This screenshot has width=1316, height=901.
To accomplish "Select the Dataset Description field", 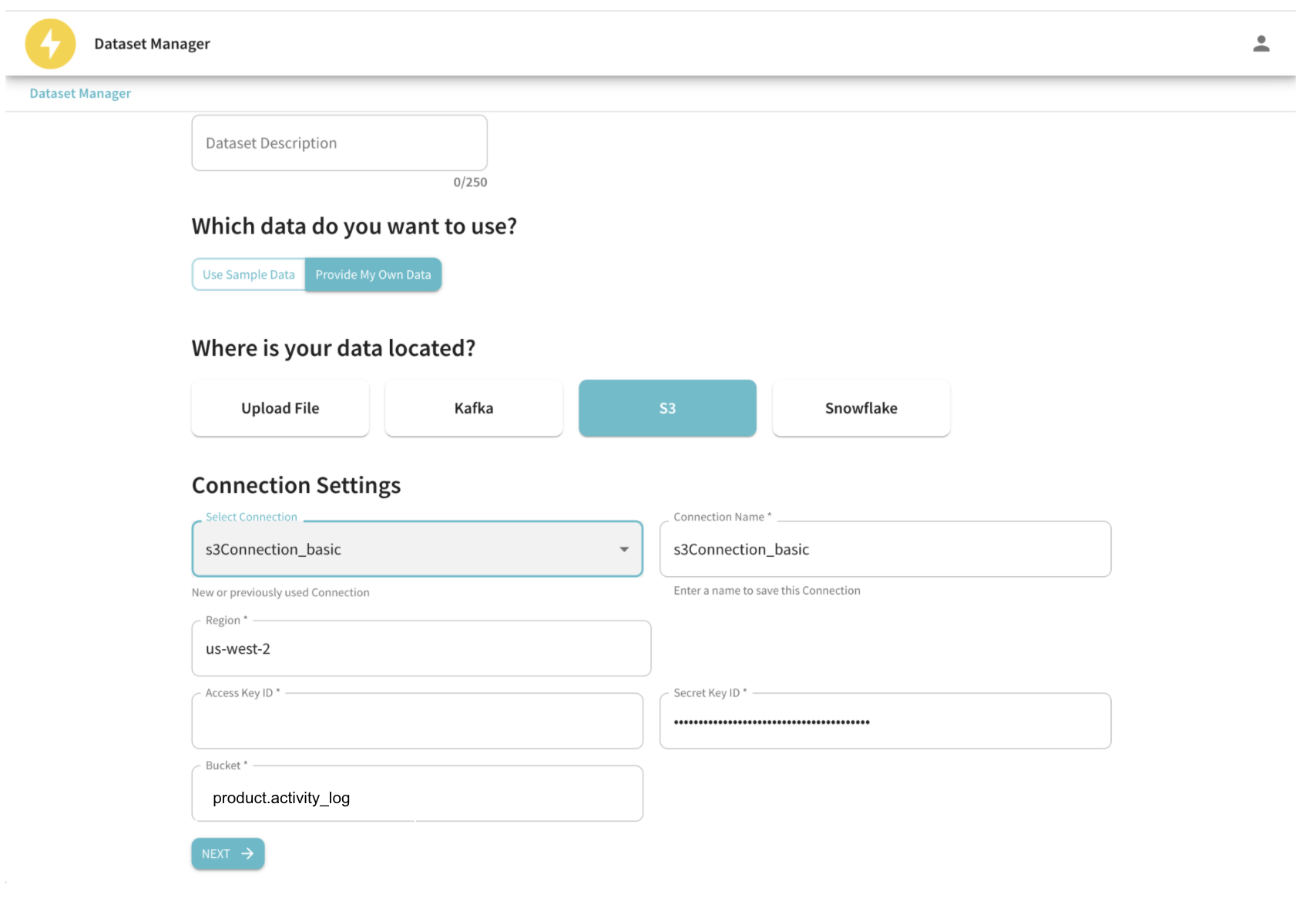I will coord(338,142).
